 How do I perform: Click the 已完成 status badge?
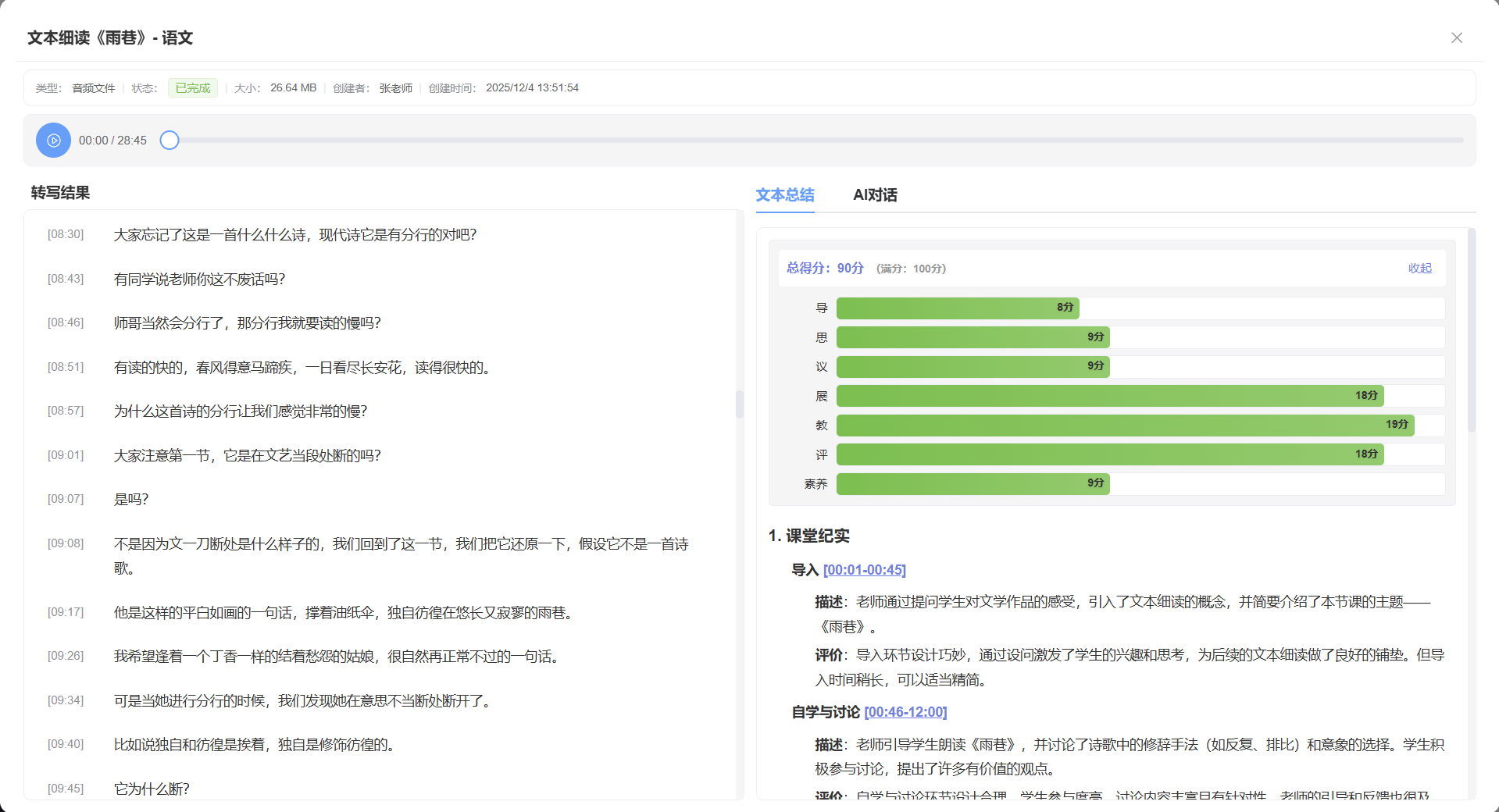pos(191,87)
